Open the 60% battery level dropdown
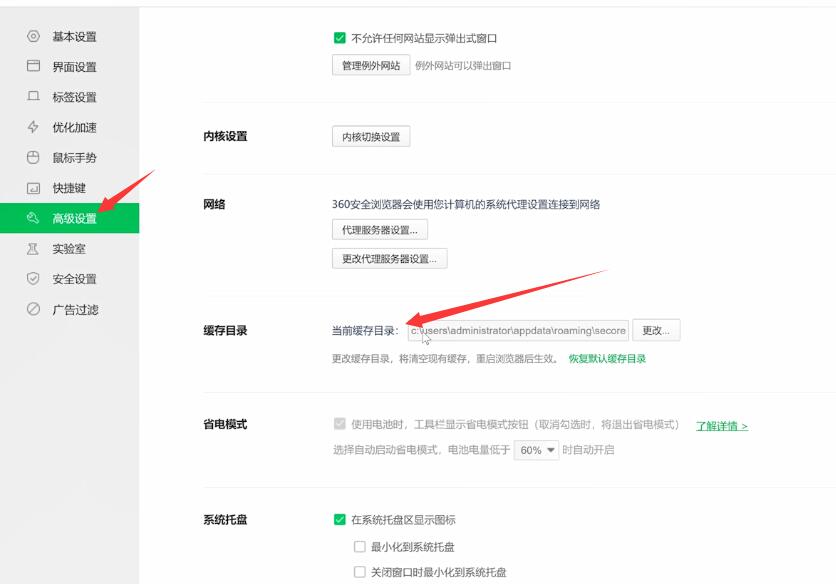Screen dimensions: 836x584 [536, 450]
